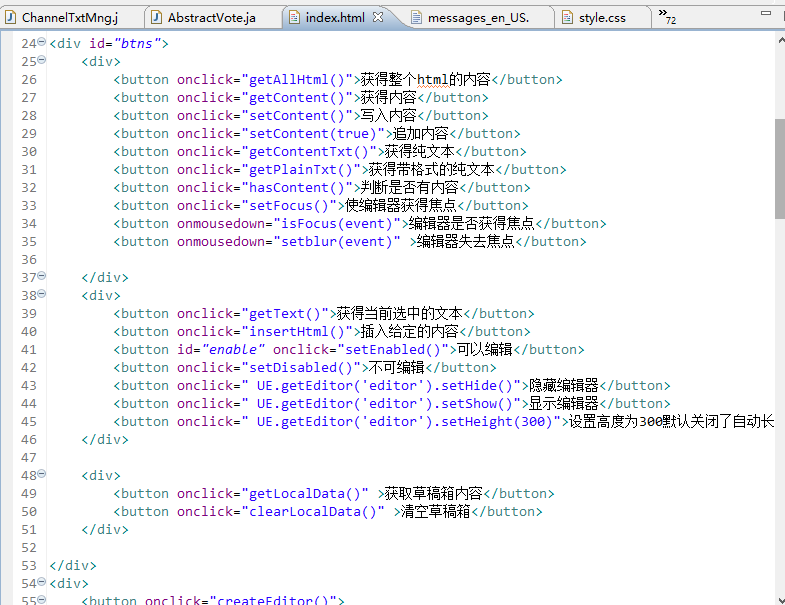Click on clearLocalData() in line 50
785x605 pixels.
coord(313,512)
